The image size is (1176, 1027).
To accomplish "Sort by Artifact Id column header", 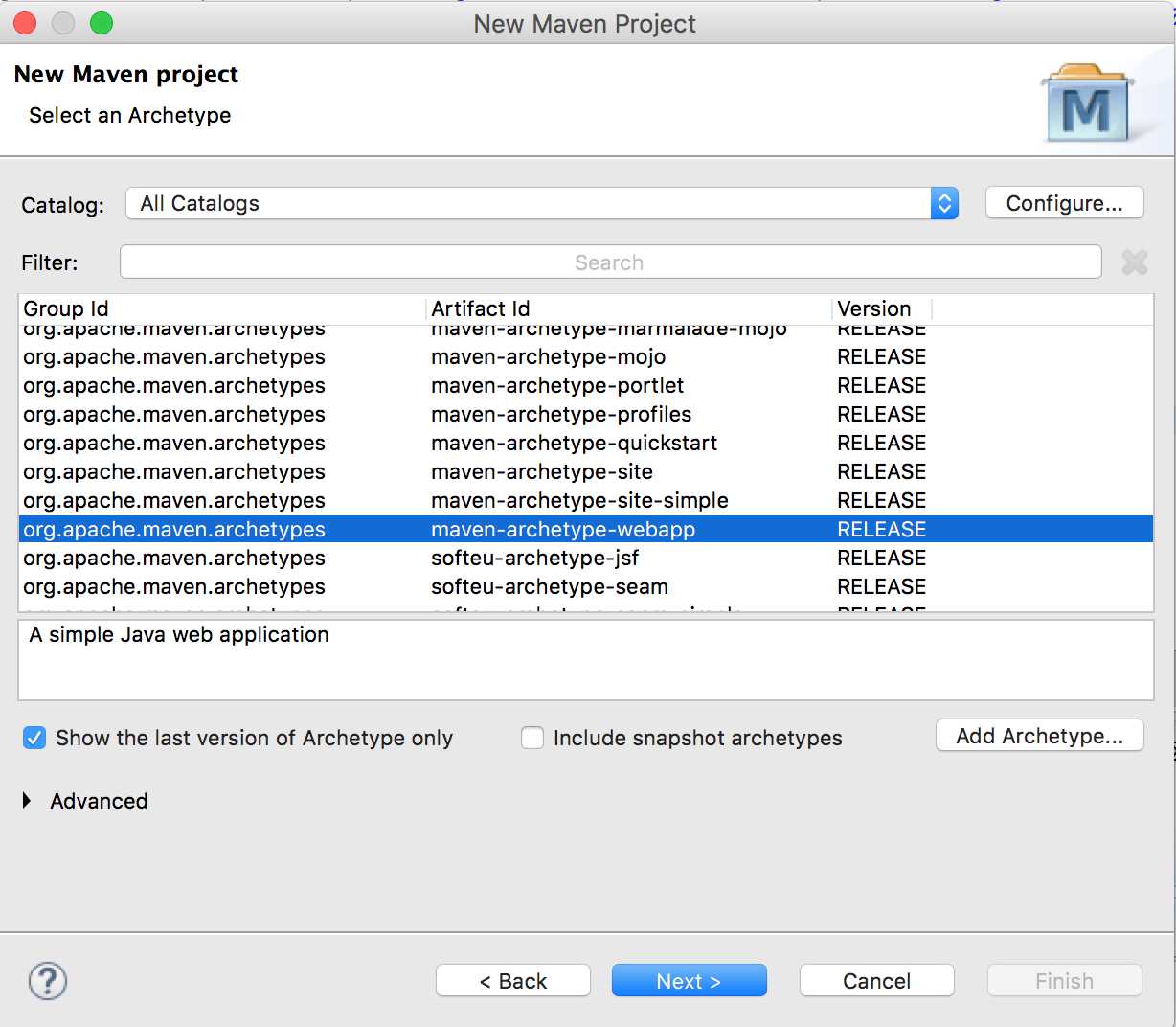I will pyautogui.click(x=629, y=308).
